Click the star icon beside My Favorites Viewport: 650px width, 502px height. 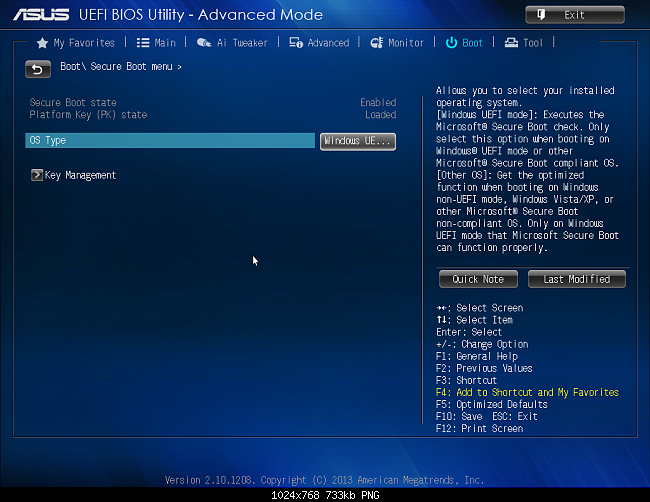(x=42, y=43)
